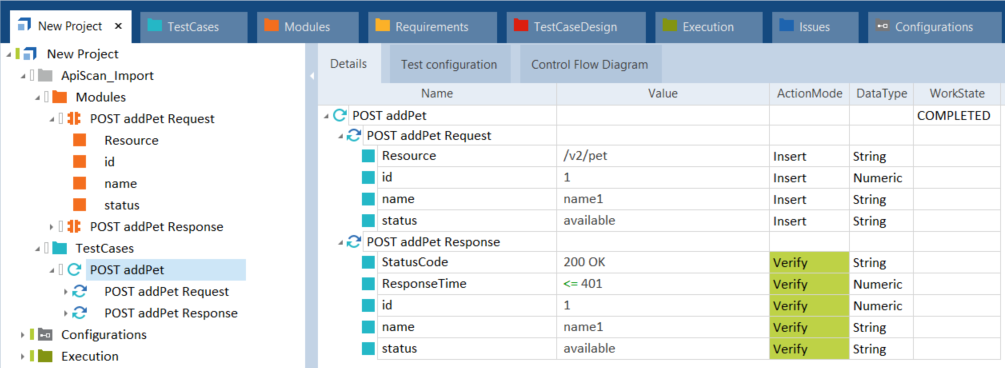The image size is (1005, 368).
Task: Click the green Execution folder icon in the tree
Action: click(44, 356)
